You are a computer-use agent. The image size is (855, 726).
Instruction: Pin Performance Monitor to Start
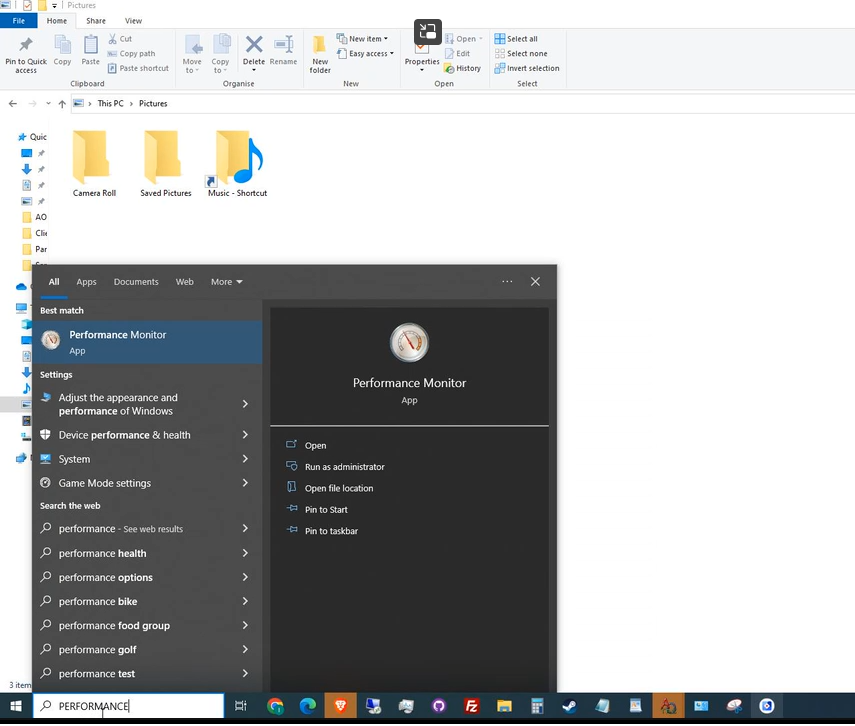326,510
